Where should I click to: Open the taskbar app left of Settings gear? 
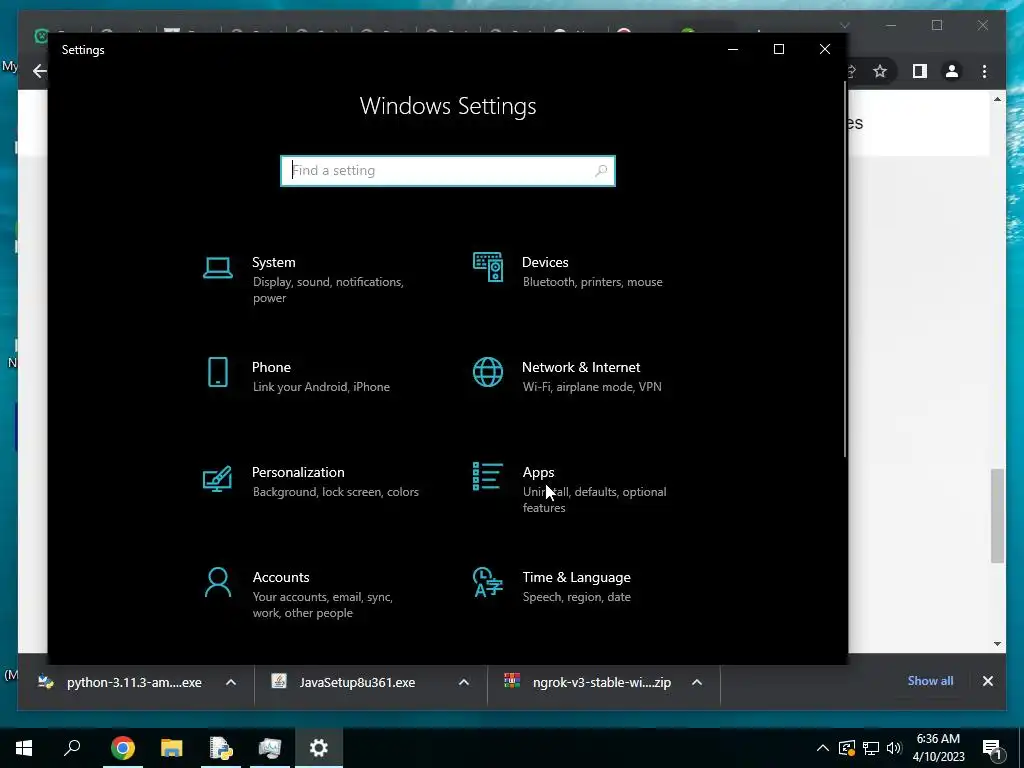270,748
